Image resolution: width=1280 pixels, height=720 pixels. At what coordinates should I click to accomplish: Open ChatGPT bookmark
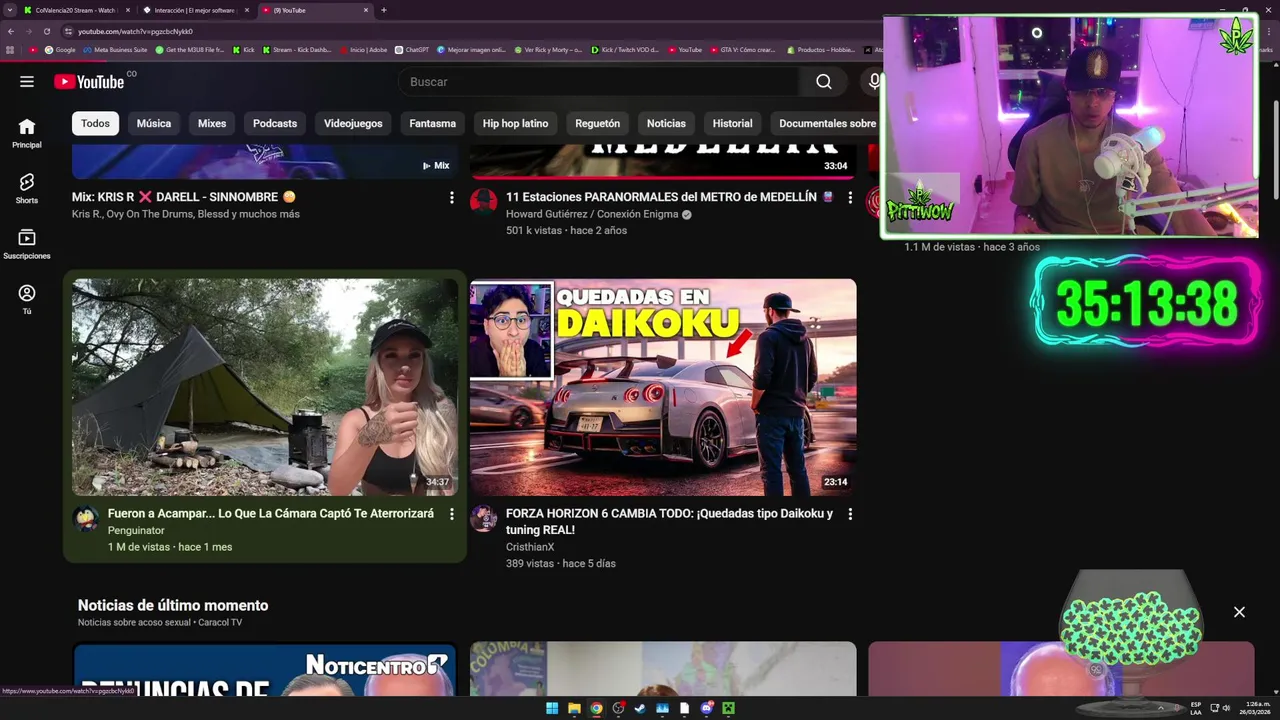(412, 50)
